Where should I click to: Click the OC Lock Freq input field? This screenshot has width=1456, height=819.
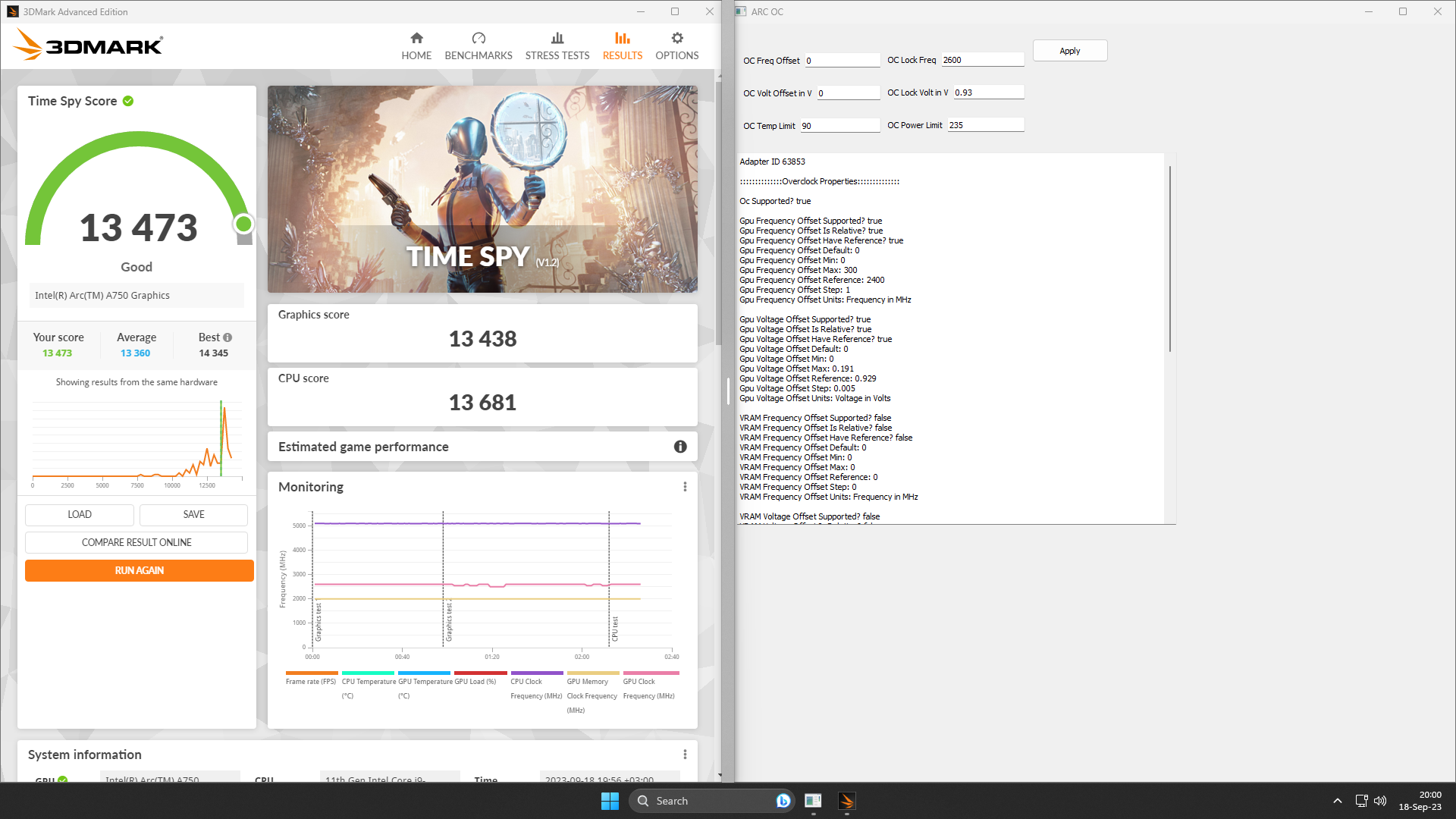tap(982, 60)
